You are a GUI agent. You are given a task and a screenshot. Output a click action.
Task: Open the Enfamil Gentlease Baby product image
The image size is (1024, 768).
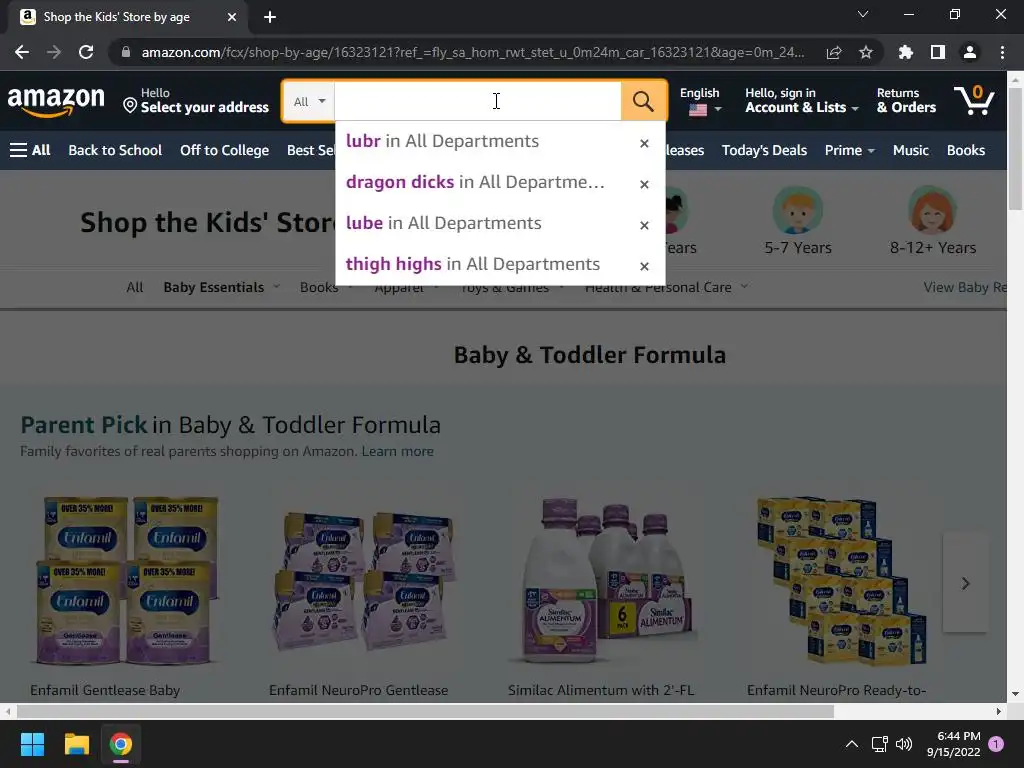[127, 580]
